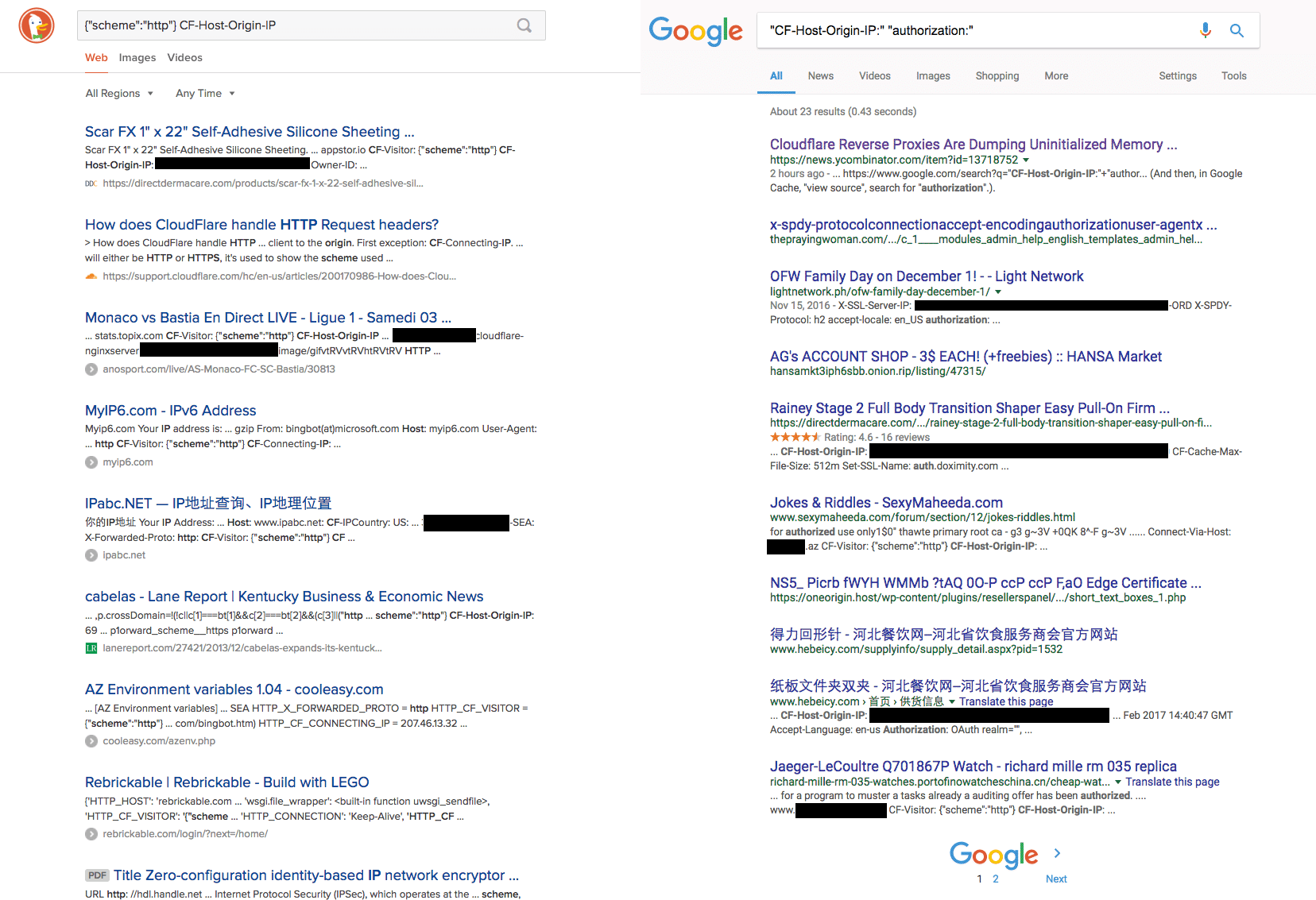Viewport: 1316px width, 900px height.
Task: Switch to DuckDuckGo Videos tab
Action: (x=185, y=58)
